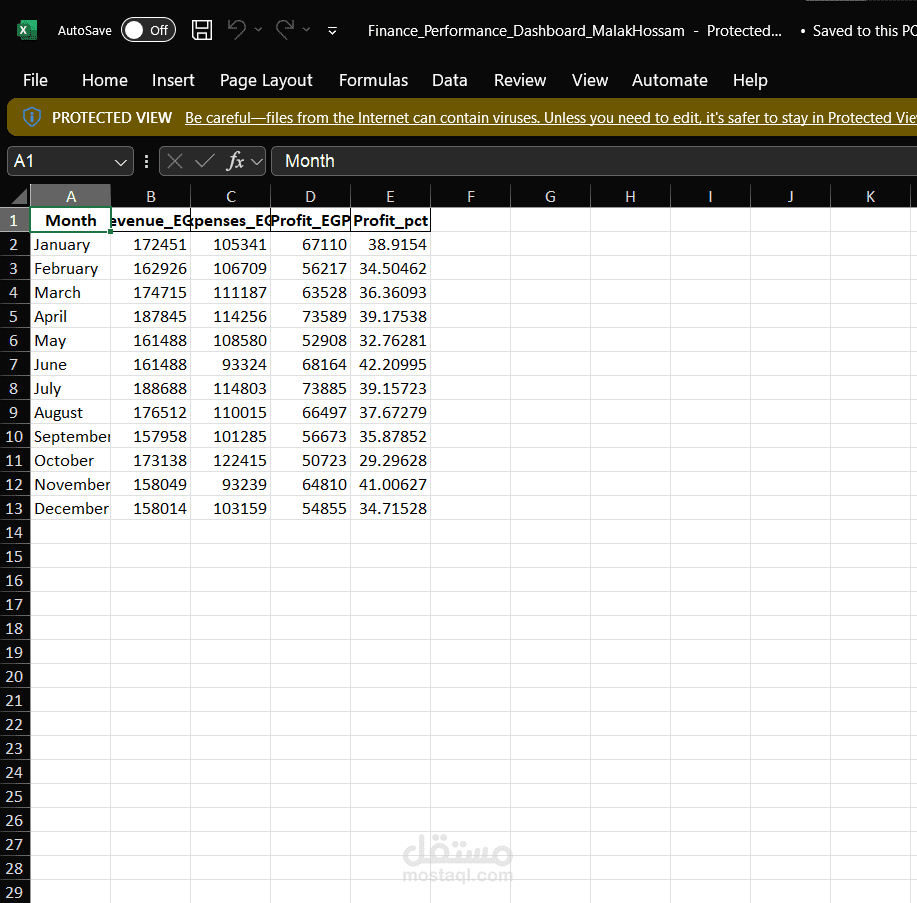The width and height of the screenshot is (917, 903).
Task: Select the September cell
Action: click(71, 436)
